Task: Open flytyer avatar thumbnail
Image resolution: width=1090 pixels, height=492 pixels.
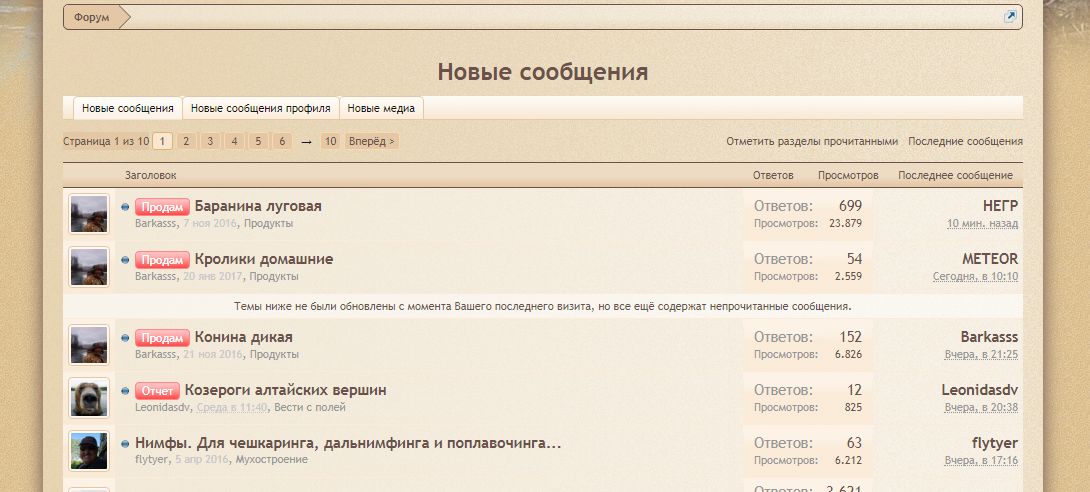Action: point(89,450)
